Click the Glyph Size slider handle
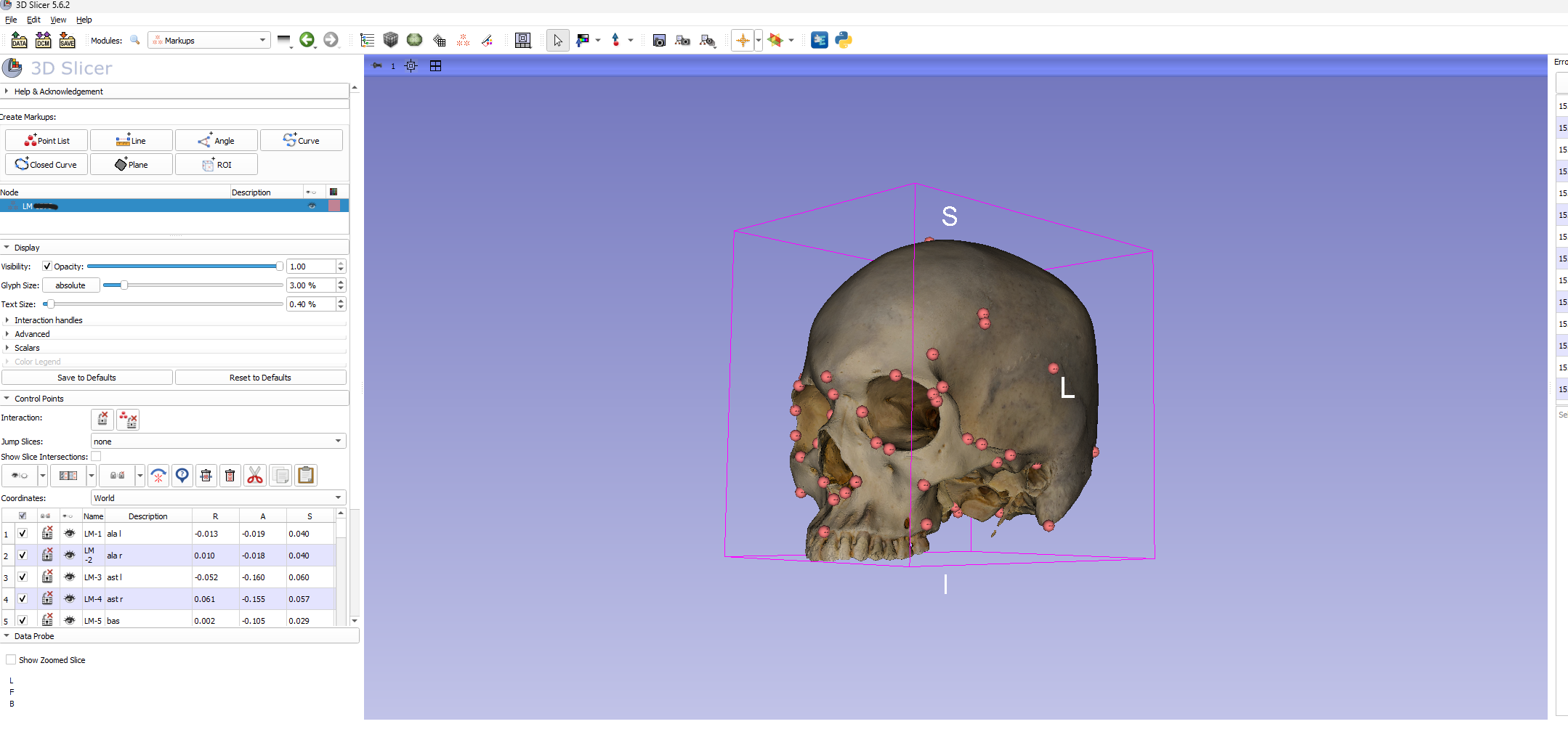The height and width of the screenshot is (732, 1568). point(124,285)
